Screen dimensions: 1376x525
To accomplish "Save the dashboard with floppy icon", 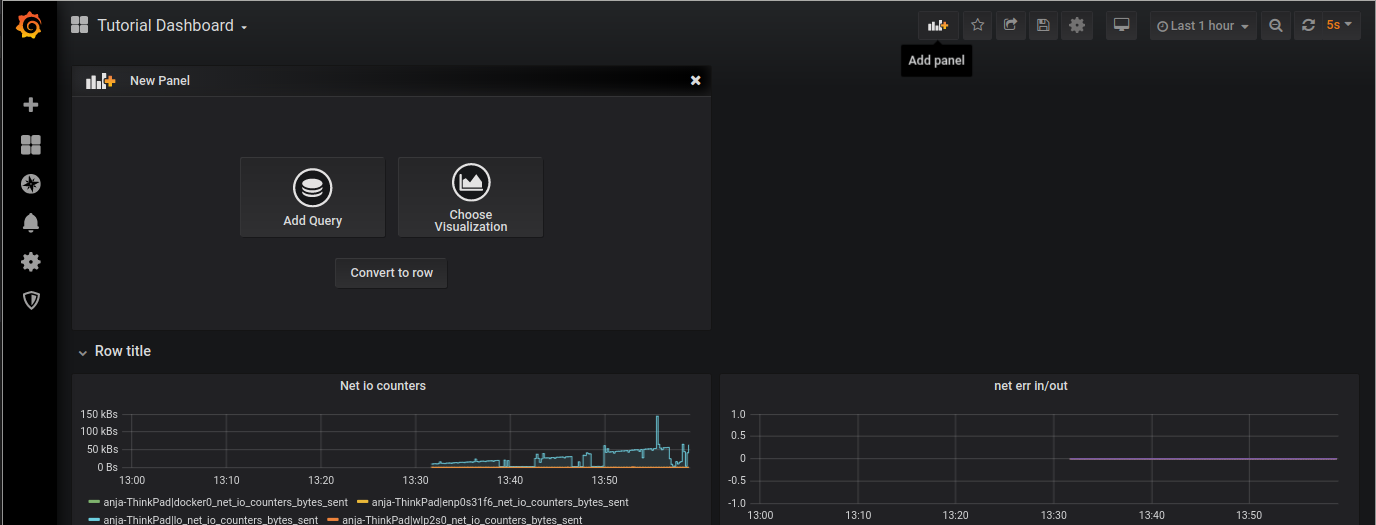I will (x=1044, y=25).
